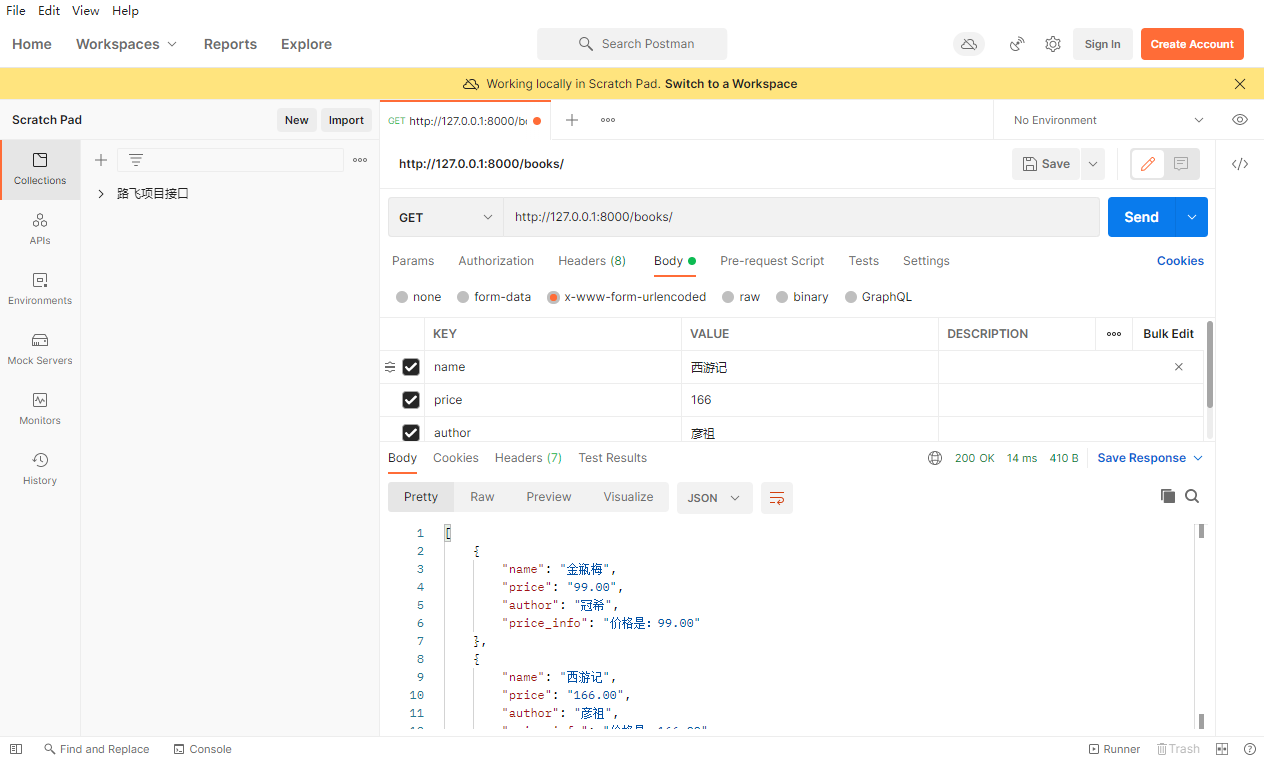Open the code snippet panel icon
This screenshot has width=1264, height=761.
click(1240, 164)
